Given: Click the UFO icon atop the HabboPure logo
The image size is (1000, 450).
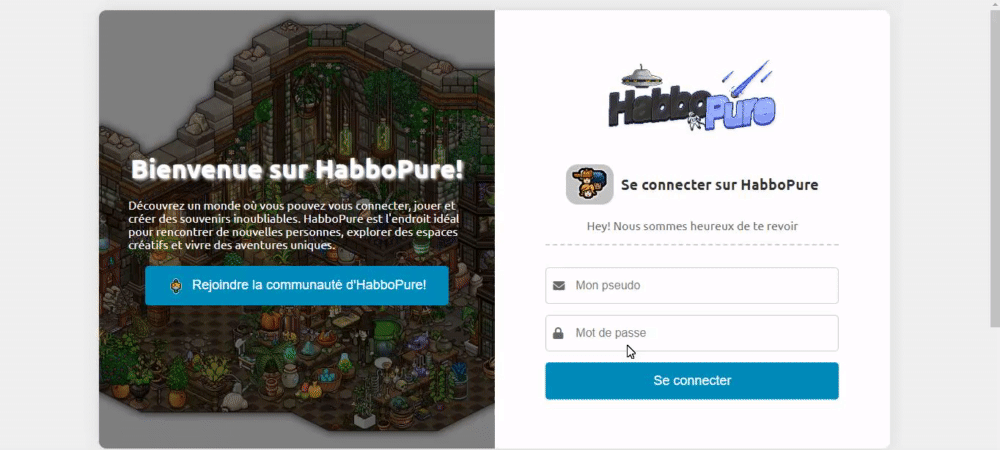Looking at the screenshot, I should (641, 76).
